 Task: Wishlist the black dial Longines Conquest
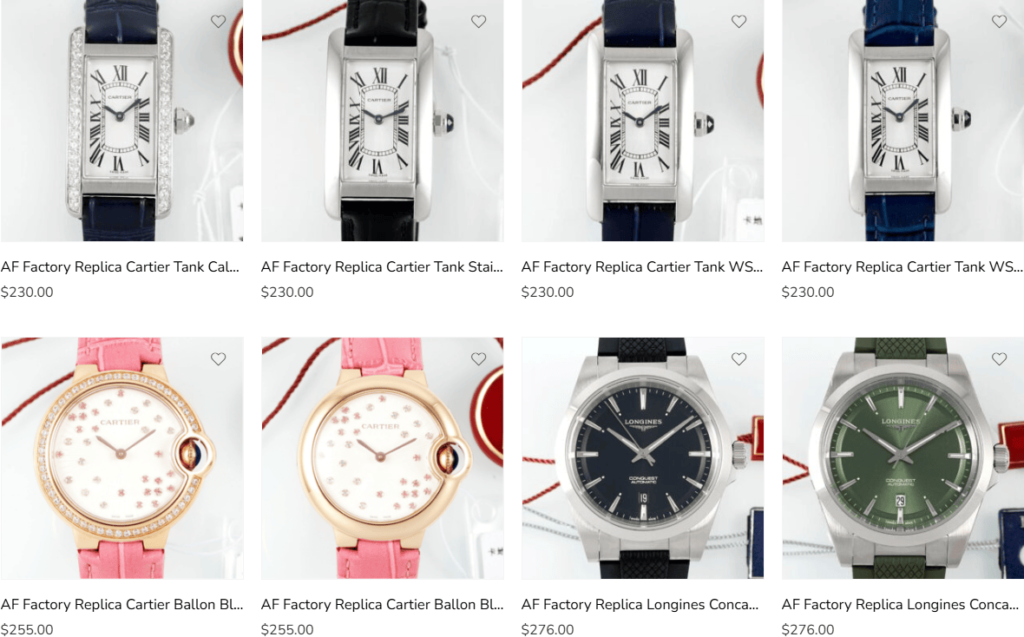click(739, 359)
